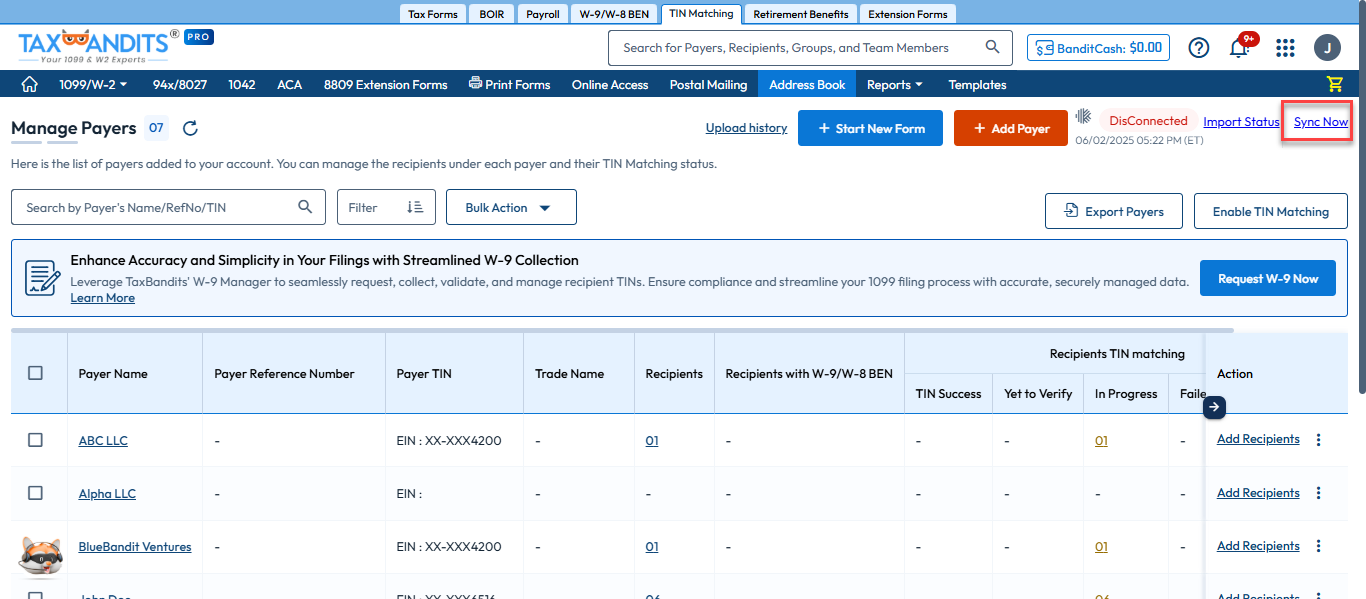Screen dimensions: 1366x599
Task: Open the Upload history link
Action: click(x=746, y=128)
